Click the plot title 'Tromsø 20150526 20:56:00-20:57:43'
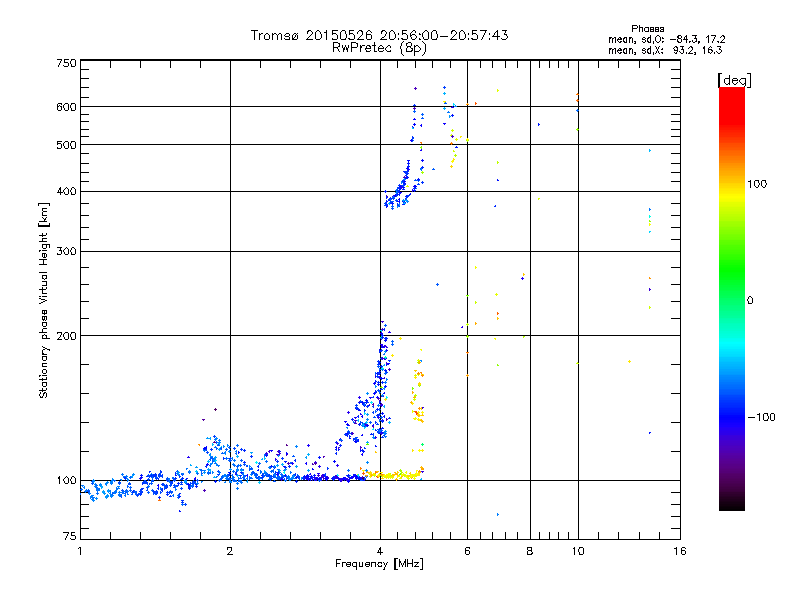This screenshot has width=800, height=600. [380, 35]
